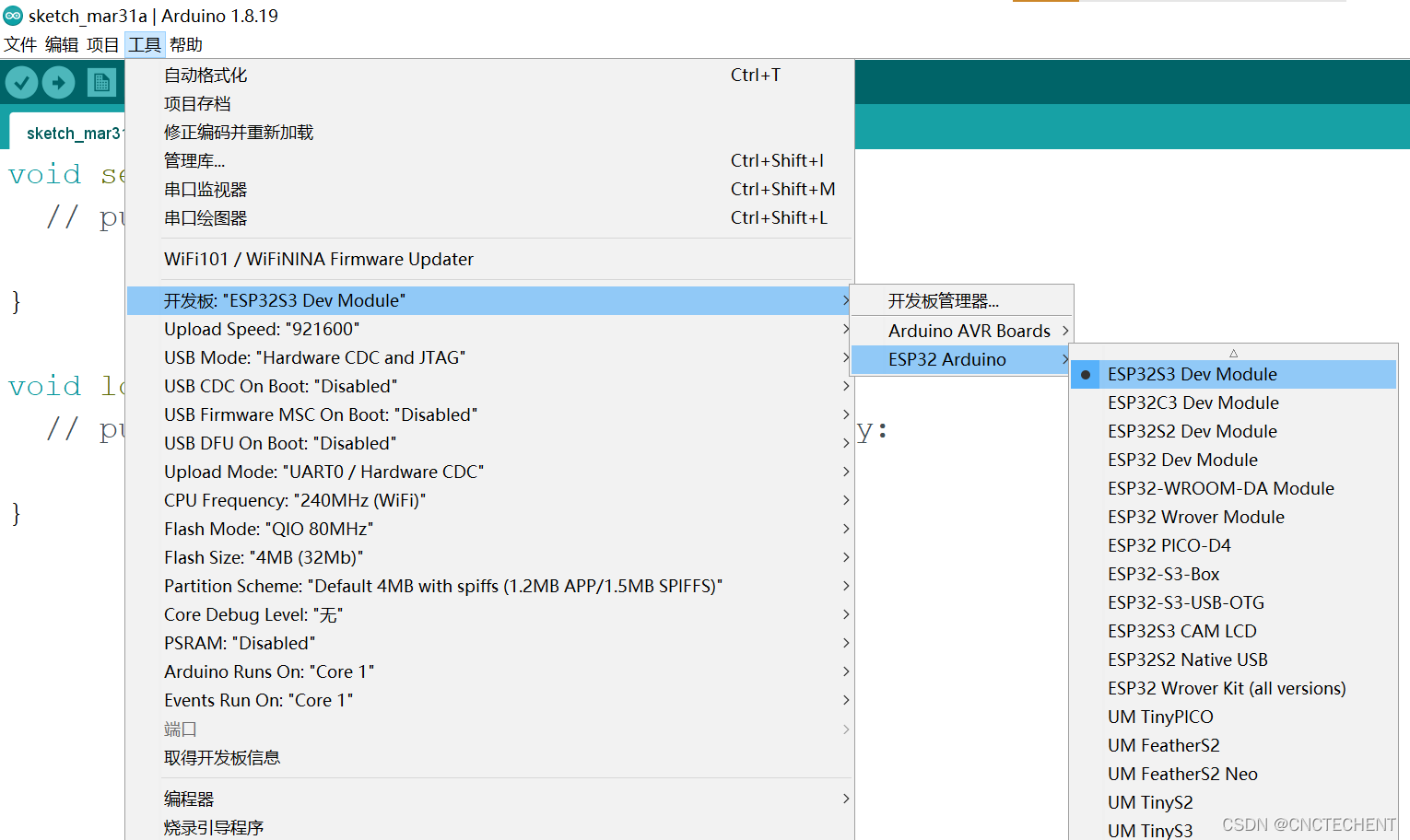This screenshot has height=840, width=1410.
Task: Click the Verify checkmark toolbar icon
Action: coord(21,83)
